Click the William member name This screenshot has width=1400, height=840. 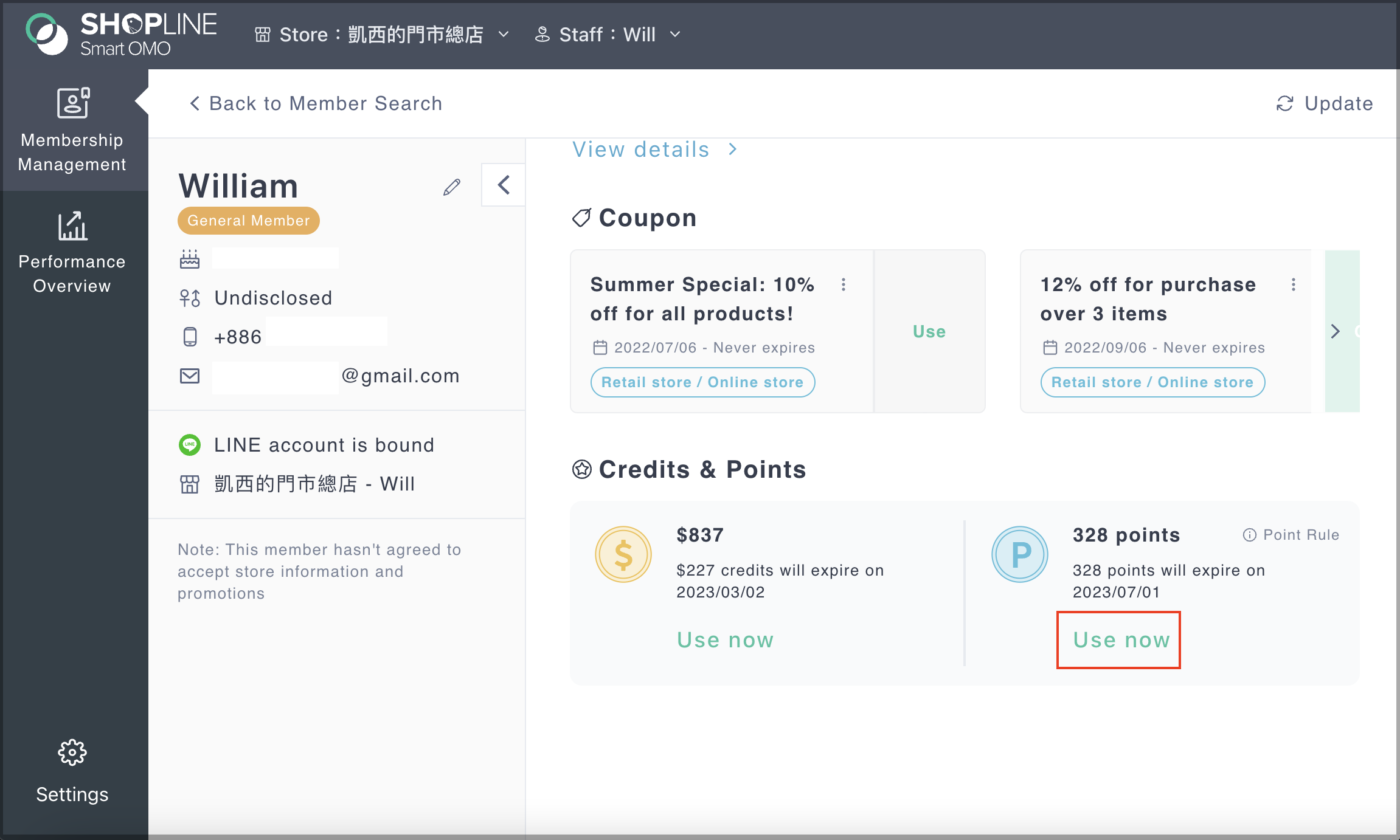[x=238, y=186]
